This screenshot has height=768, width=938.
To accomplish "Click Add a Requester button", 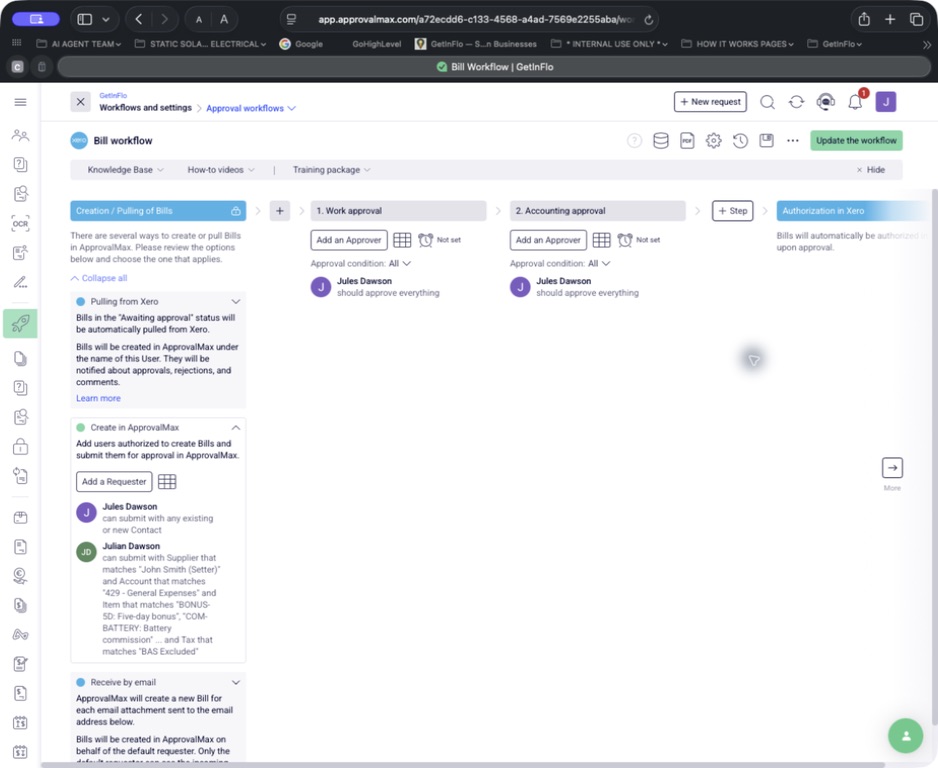I will [x=114, y=481].
